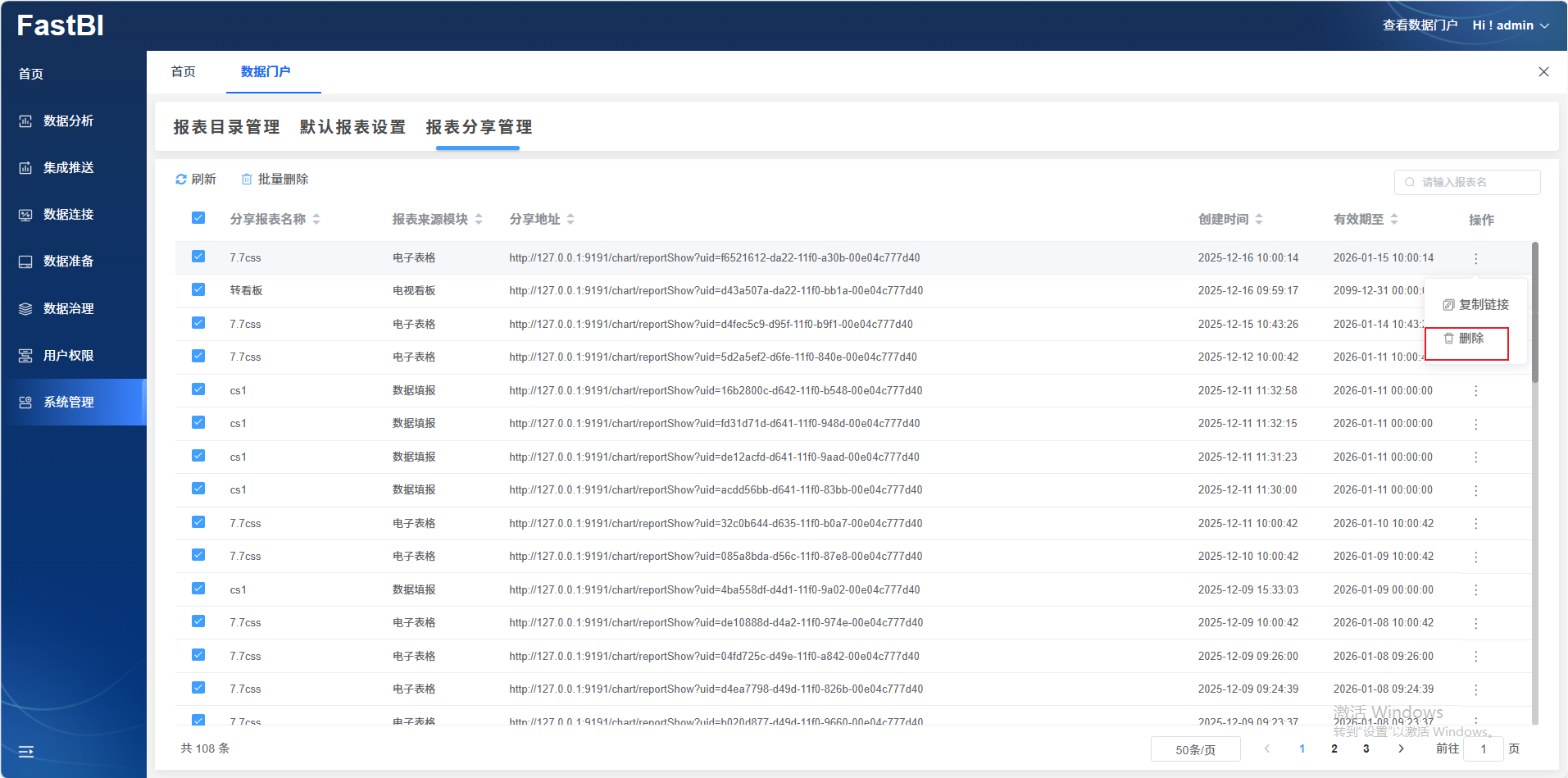Collapse the sidebar using the bottom menu icon
Screen dimensions: 1568x778
tap(26, 752)
